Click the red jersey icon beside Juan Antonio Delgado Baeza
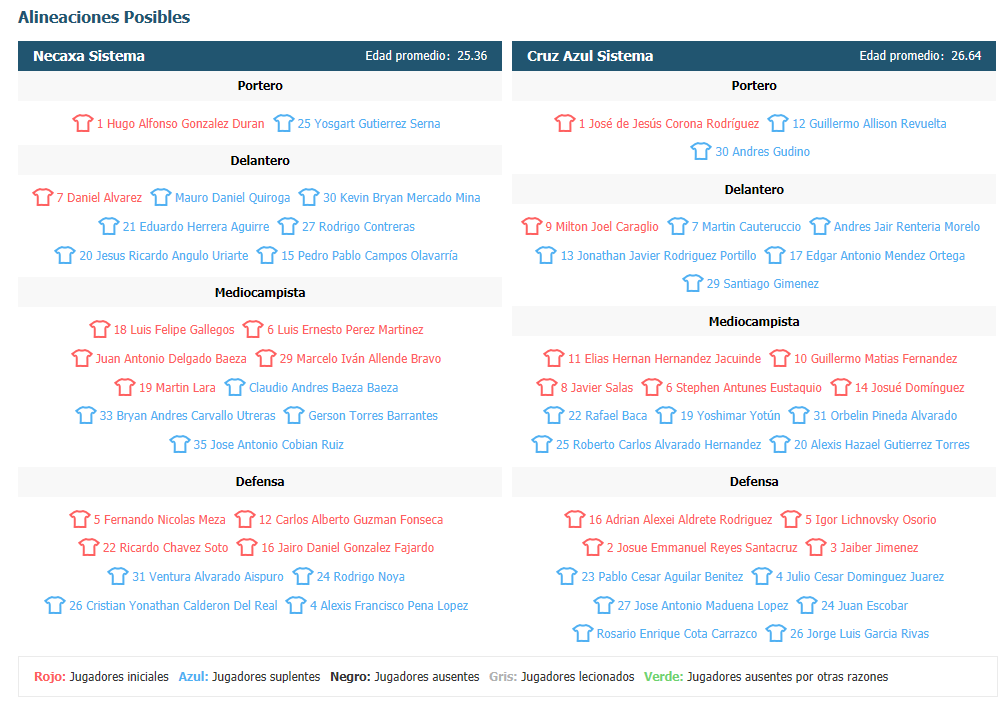 pyautogui.click(x=82, y=357)
